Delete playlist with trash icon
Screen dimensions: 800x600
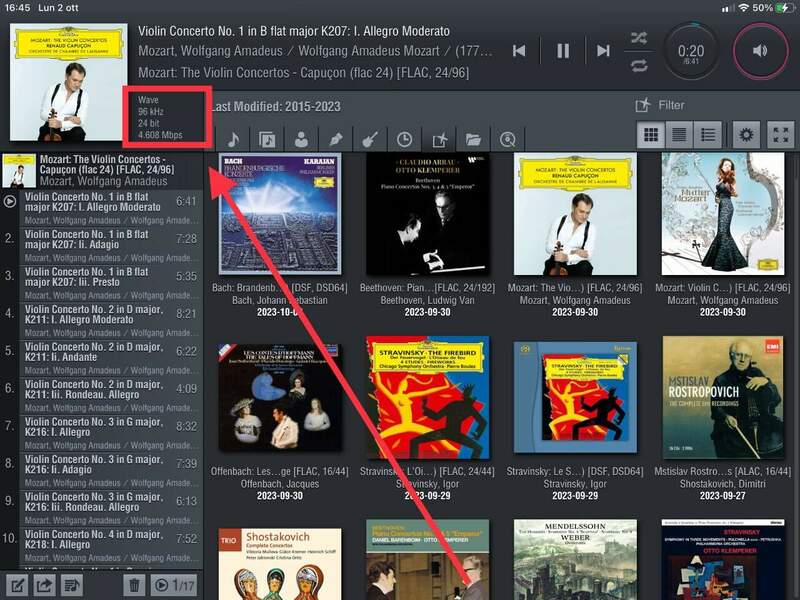(x=133, y=585)
